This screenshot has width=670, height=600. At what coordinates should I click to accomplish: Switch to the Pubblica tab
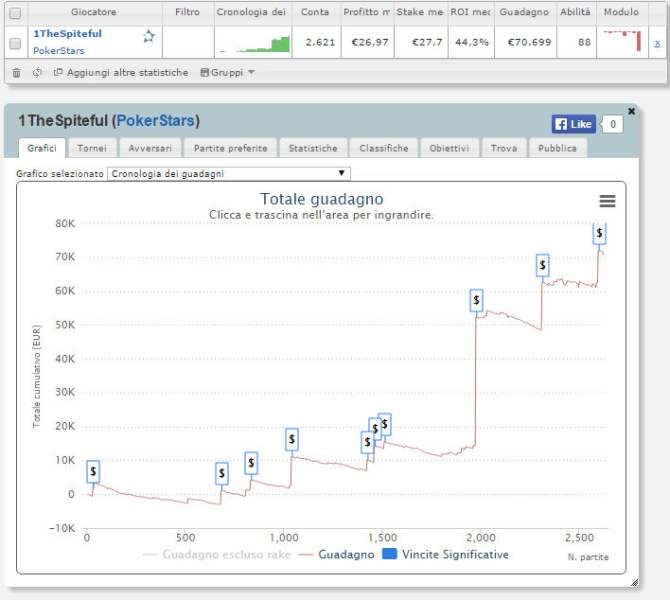click(557, 148)
